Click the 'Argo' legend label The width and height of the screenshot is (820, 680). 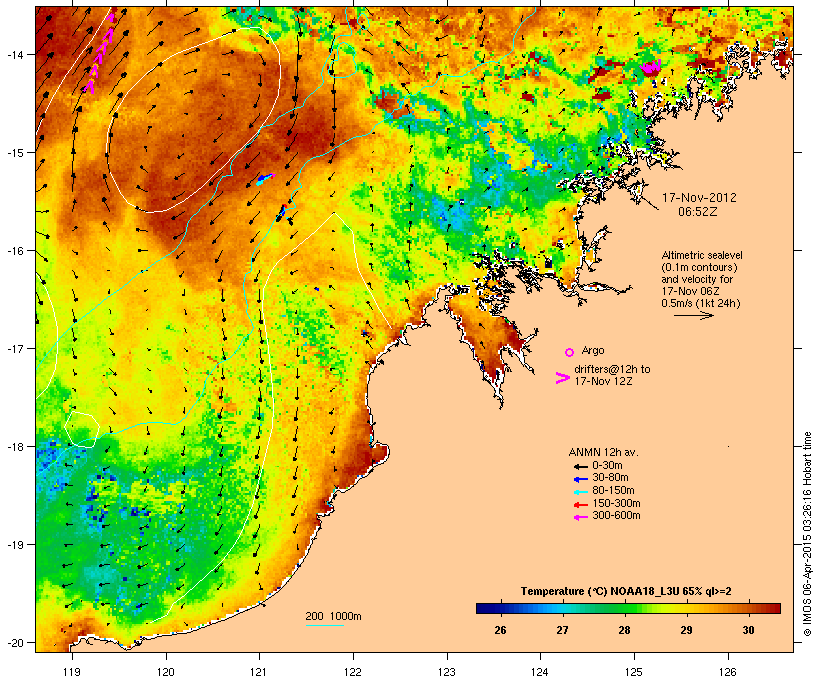(593, 350)
